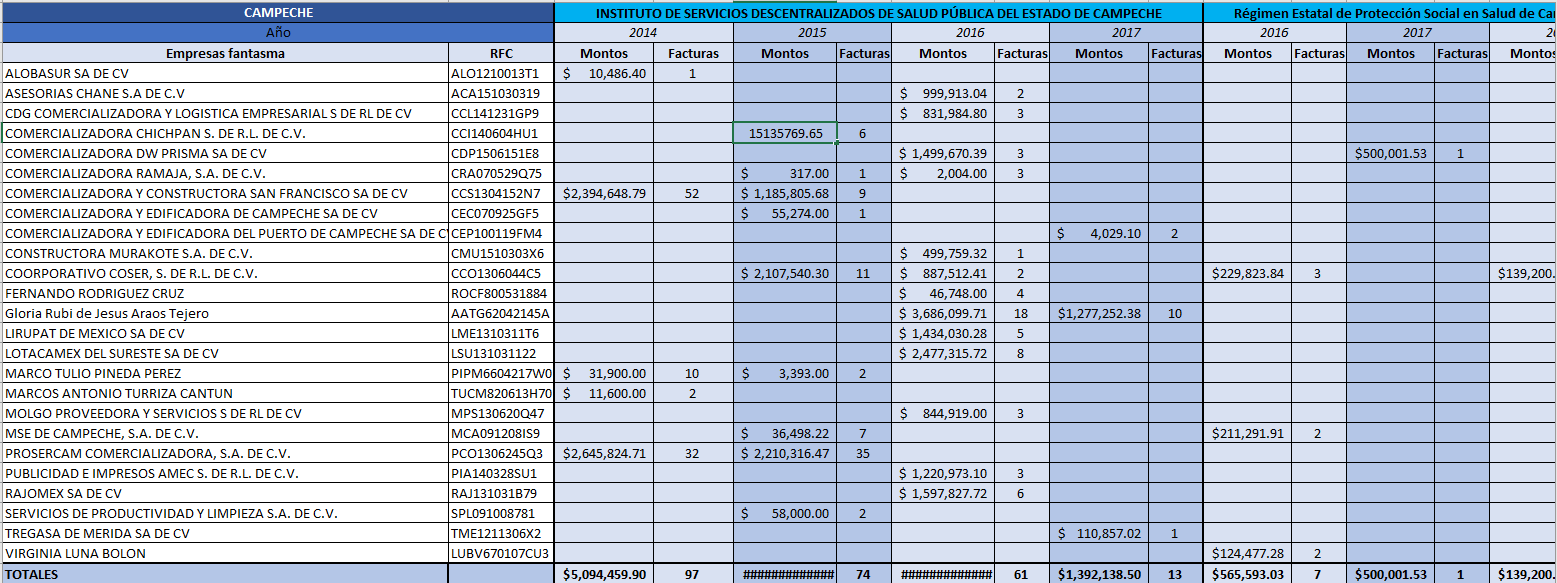Select COMERCIALIZADORA CHICHPAN S. DE R.L. cell

click(225, 133)
